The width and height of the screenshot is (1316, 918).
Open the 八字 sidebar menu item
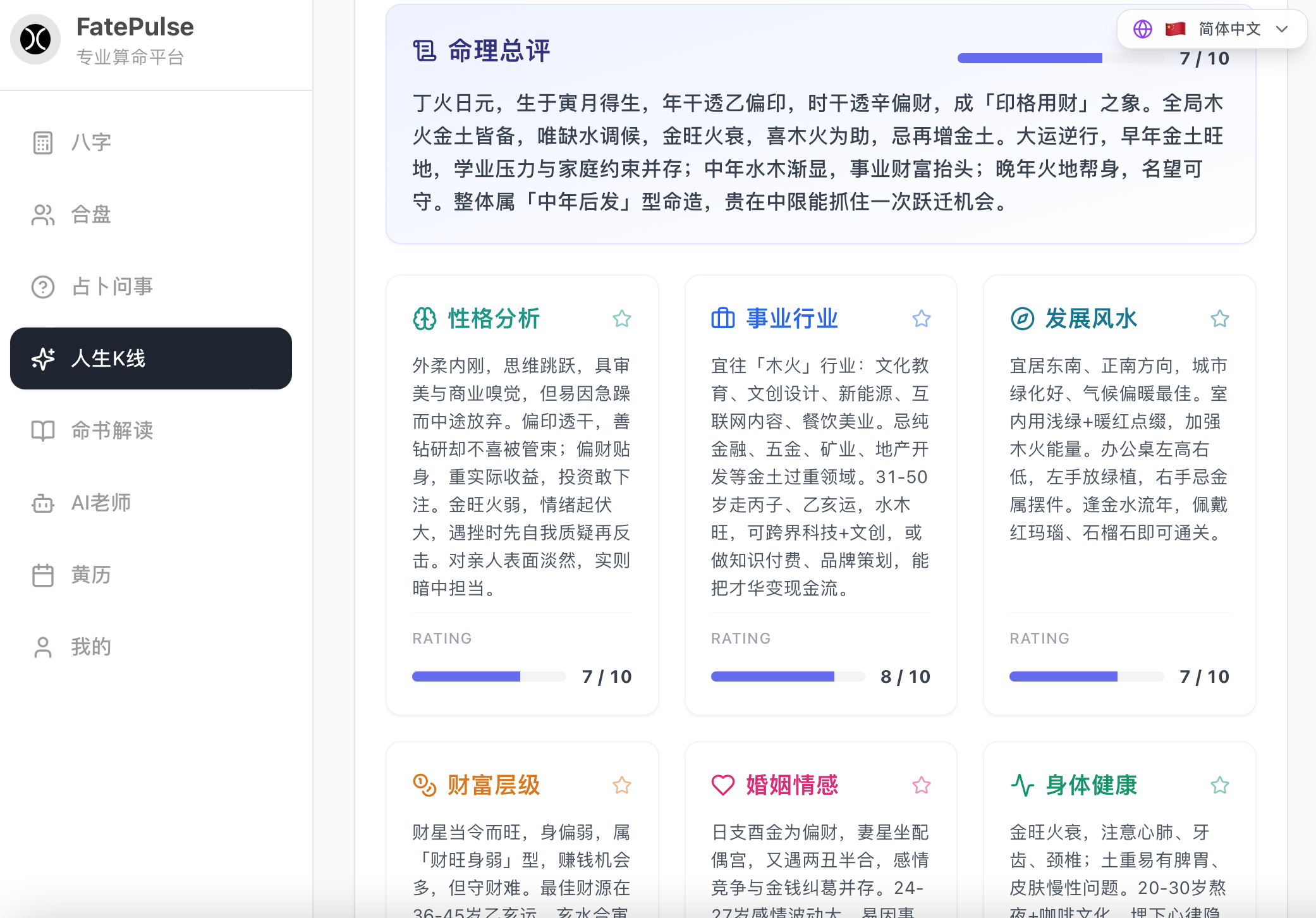point(91,142)
